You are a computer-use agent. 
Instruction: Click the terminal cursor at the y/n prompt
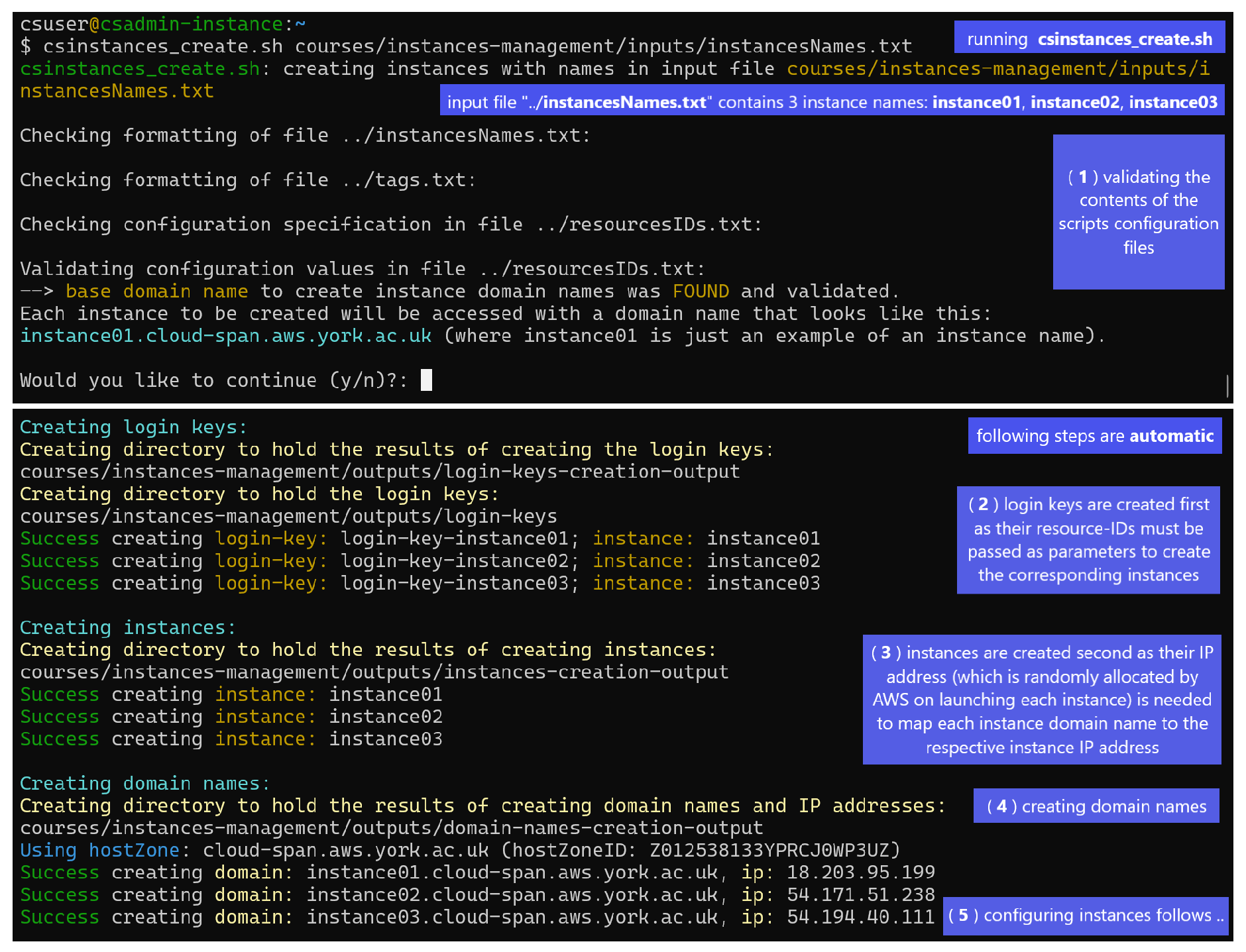click(x=427, y=380)
